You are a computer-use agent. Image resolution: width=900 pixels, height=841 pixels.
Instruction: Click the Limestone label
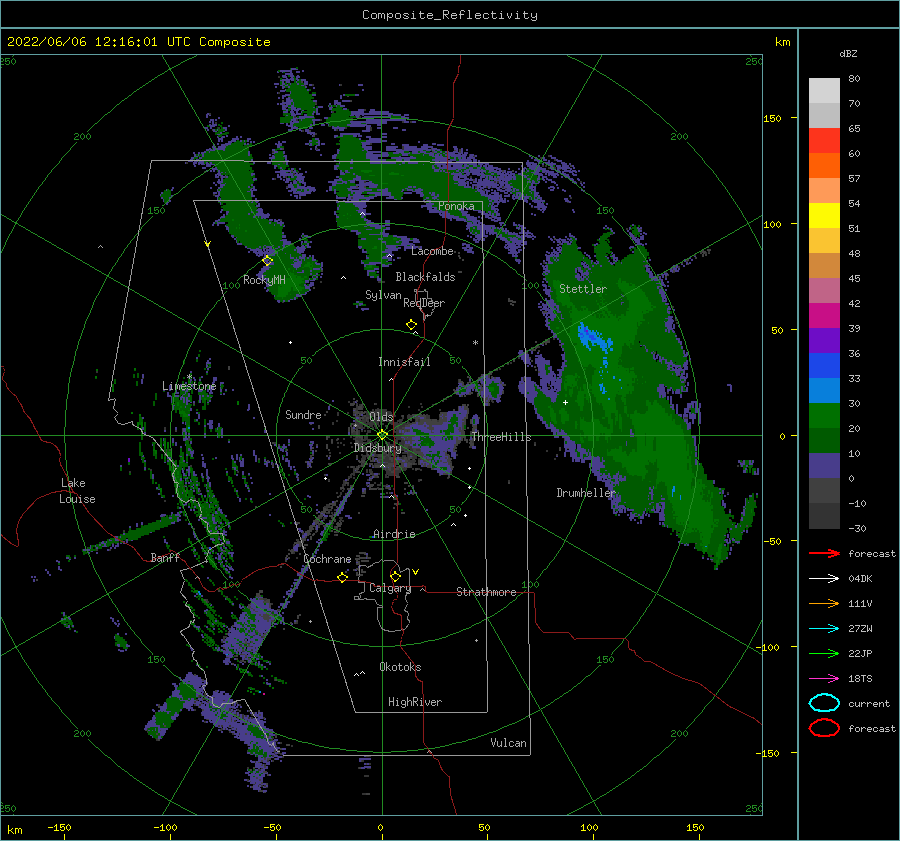tap(189, 386)
